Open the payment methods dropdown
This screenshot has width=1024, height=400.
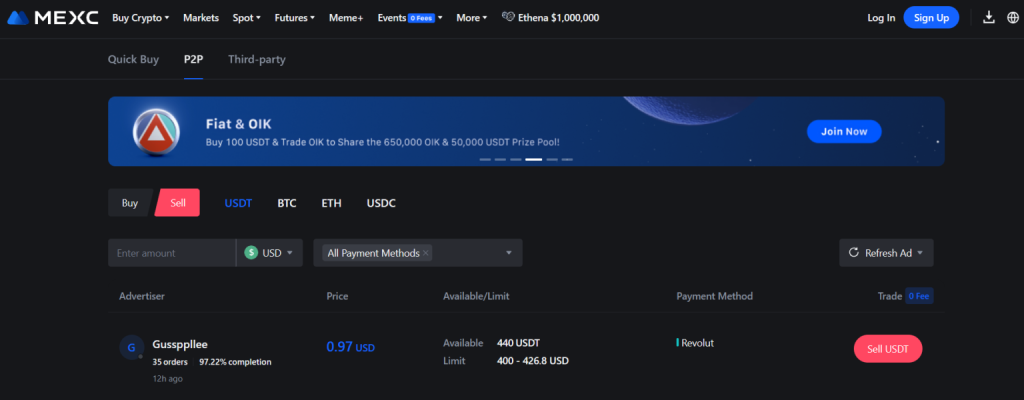[508, 253]
